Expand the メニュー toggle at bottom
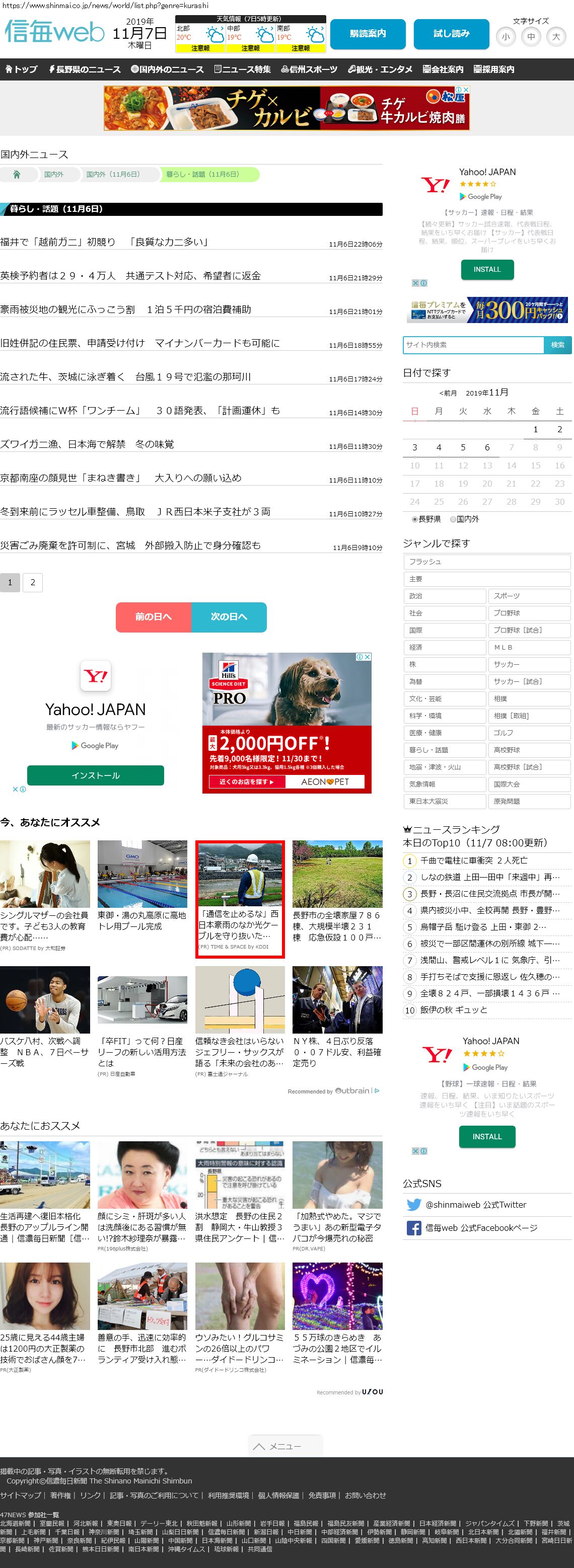The width and height of the screenshot is (574, 1568). tap(285, 1446)
